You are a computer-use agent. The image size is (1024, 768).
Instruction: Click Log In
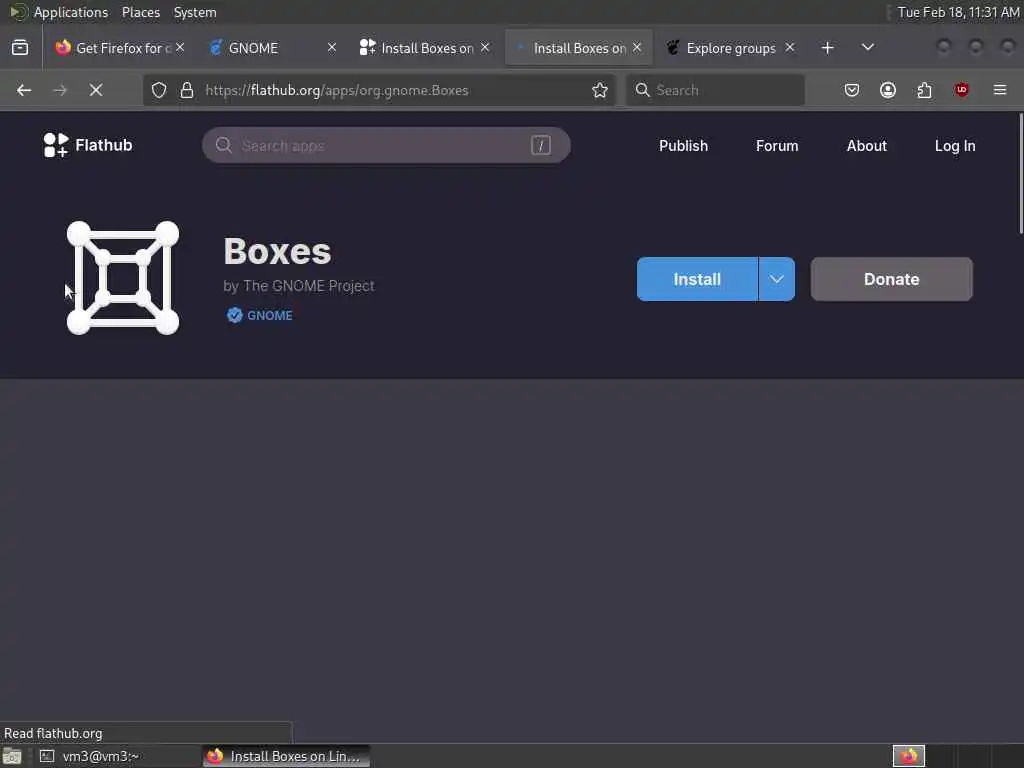point(955,146)
